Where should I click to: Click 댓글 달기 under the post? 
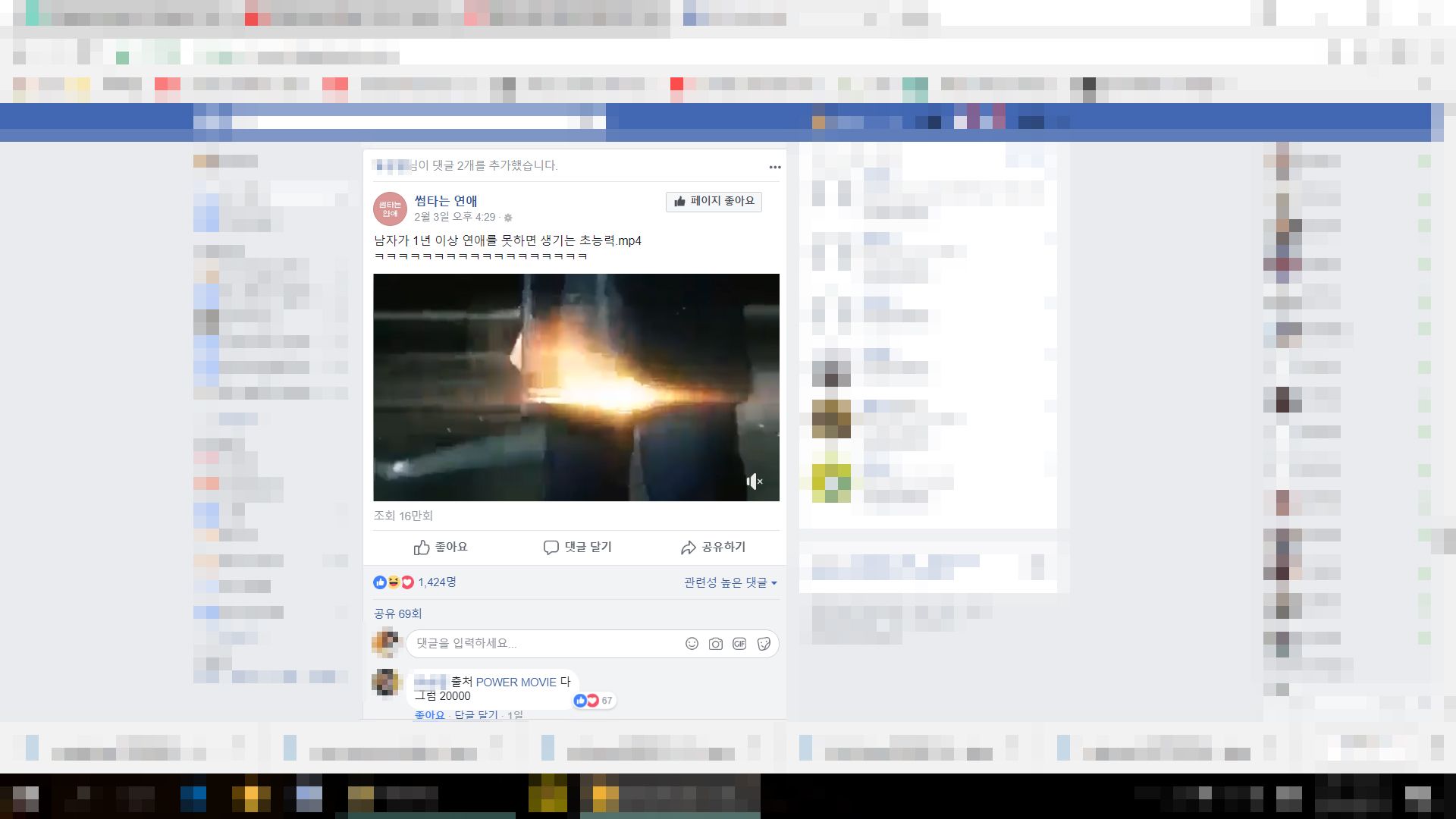tap(577, 547)
